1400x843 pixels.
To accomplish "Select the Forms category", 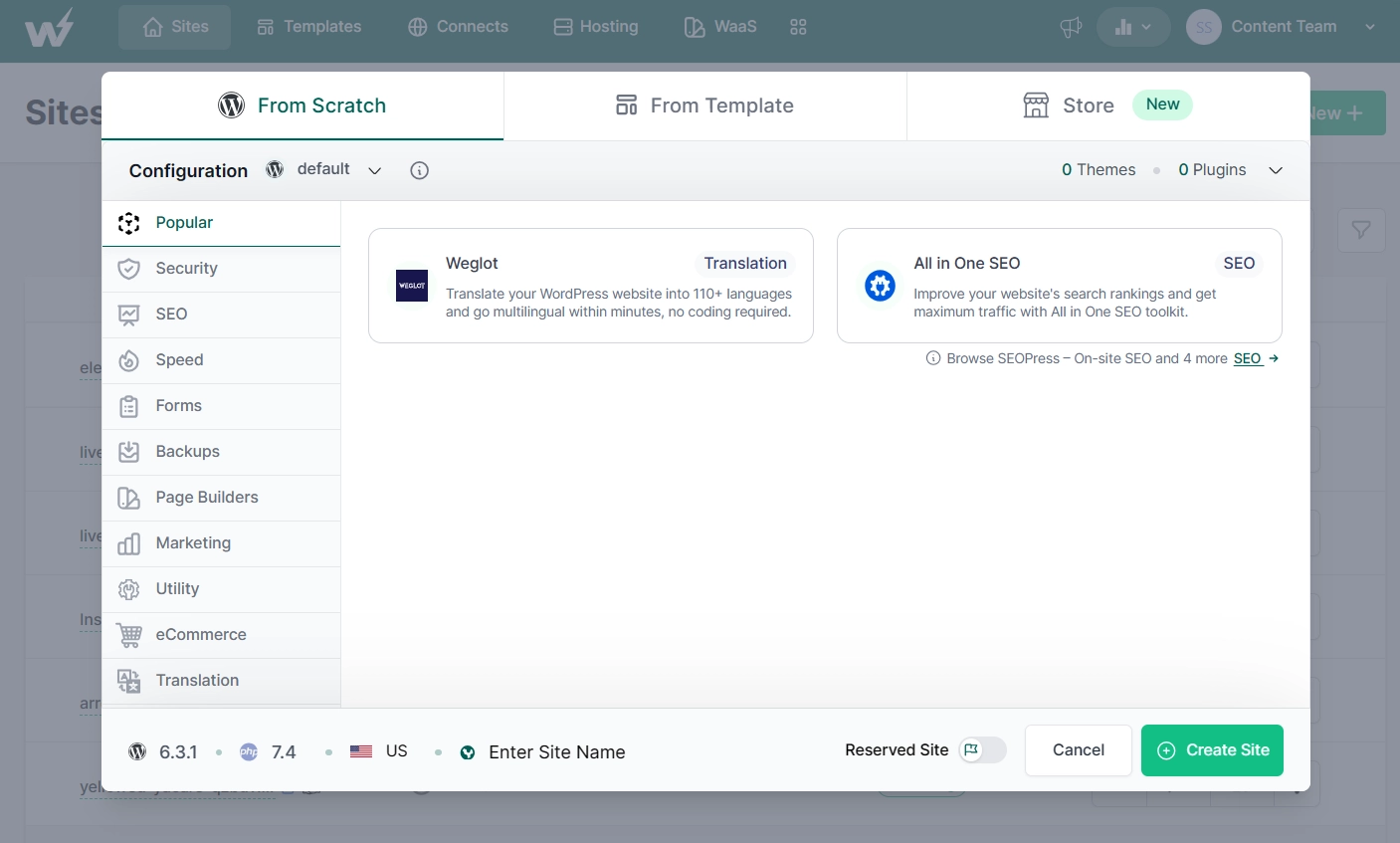I will (221, 406).
